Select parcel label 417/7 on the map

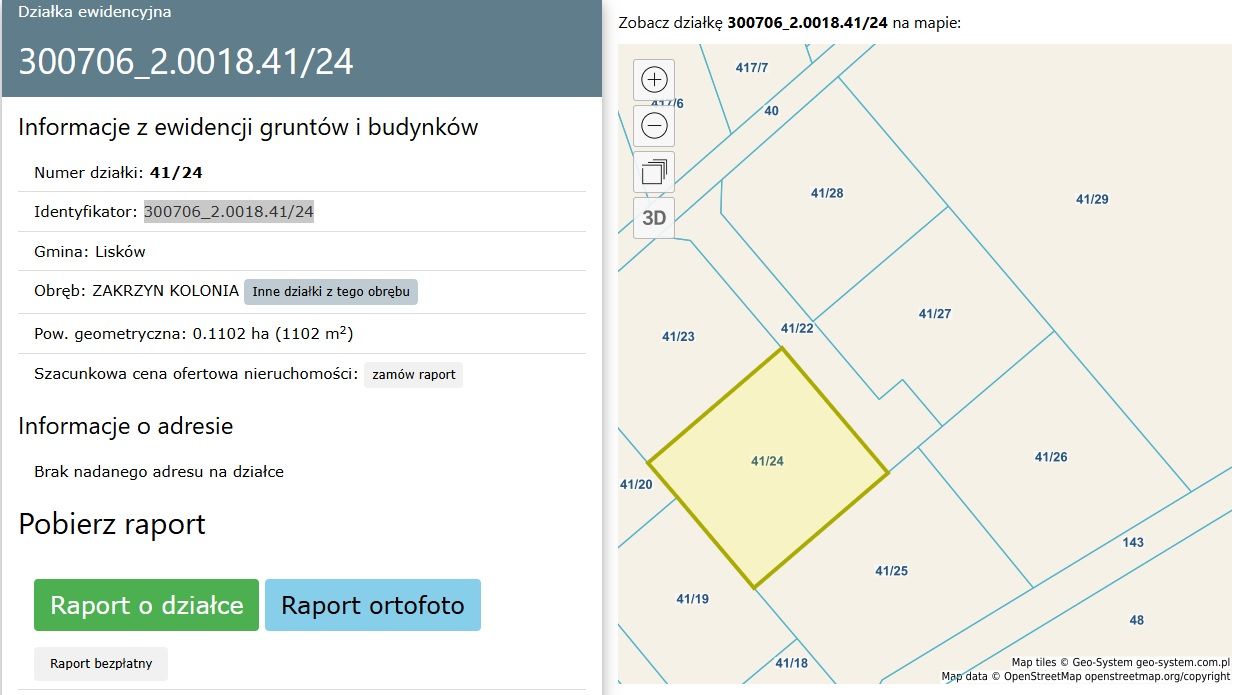coord(752,68)
